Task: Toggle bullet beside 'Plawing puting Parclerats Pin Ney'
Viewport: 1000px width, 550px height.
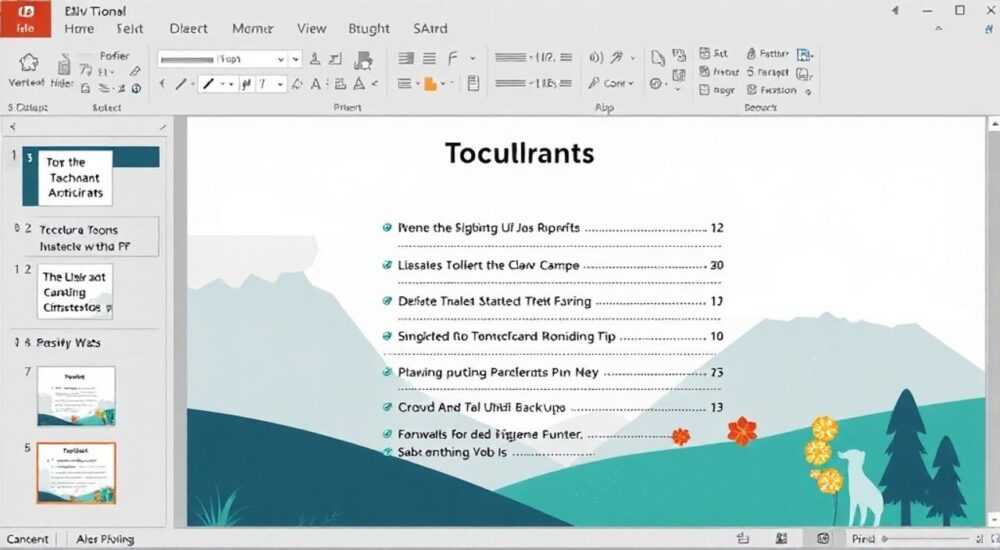Action: click(386, 371)
